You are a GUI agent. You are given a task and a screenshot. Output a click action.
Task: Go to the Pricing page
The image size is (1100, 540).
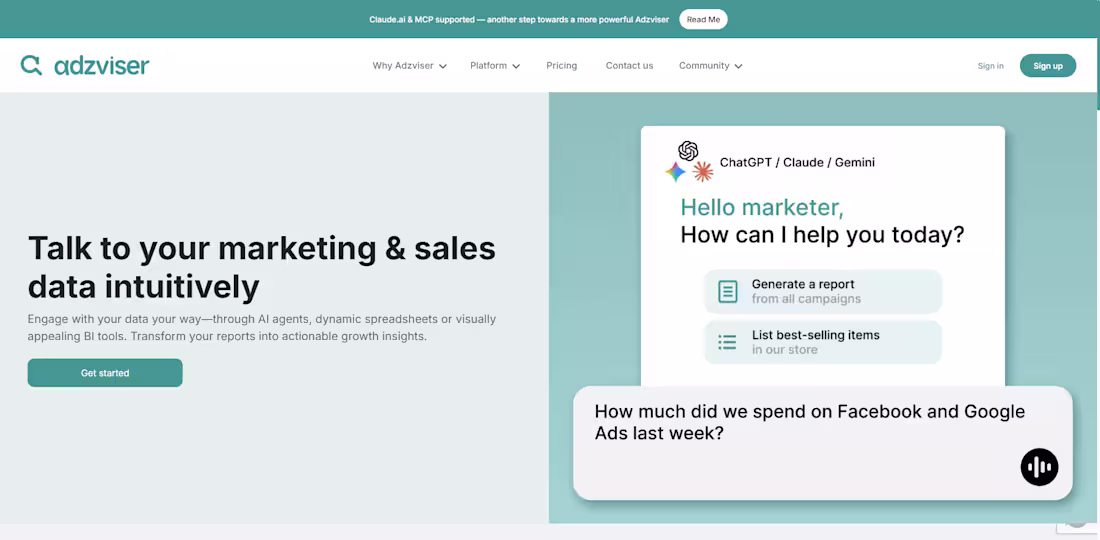tap(562, 66)
